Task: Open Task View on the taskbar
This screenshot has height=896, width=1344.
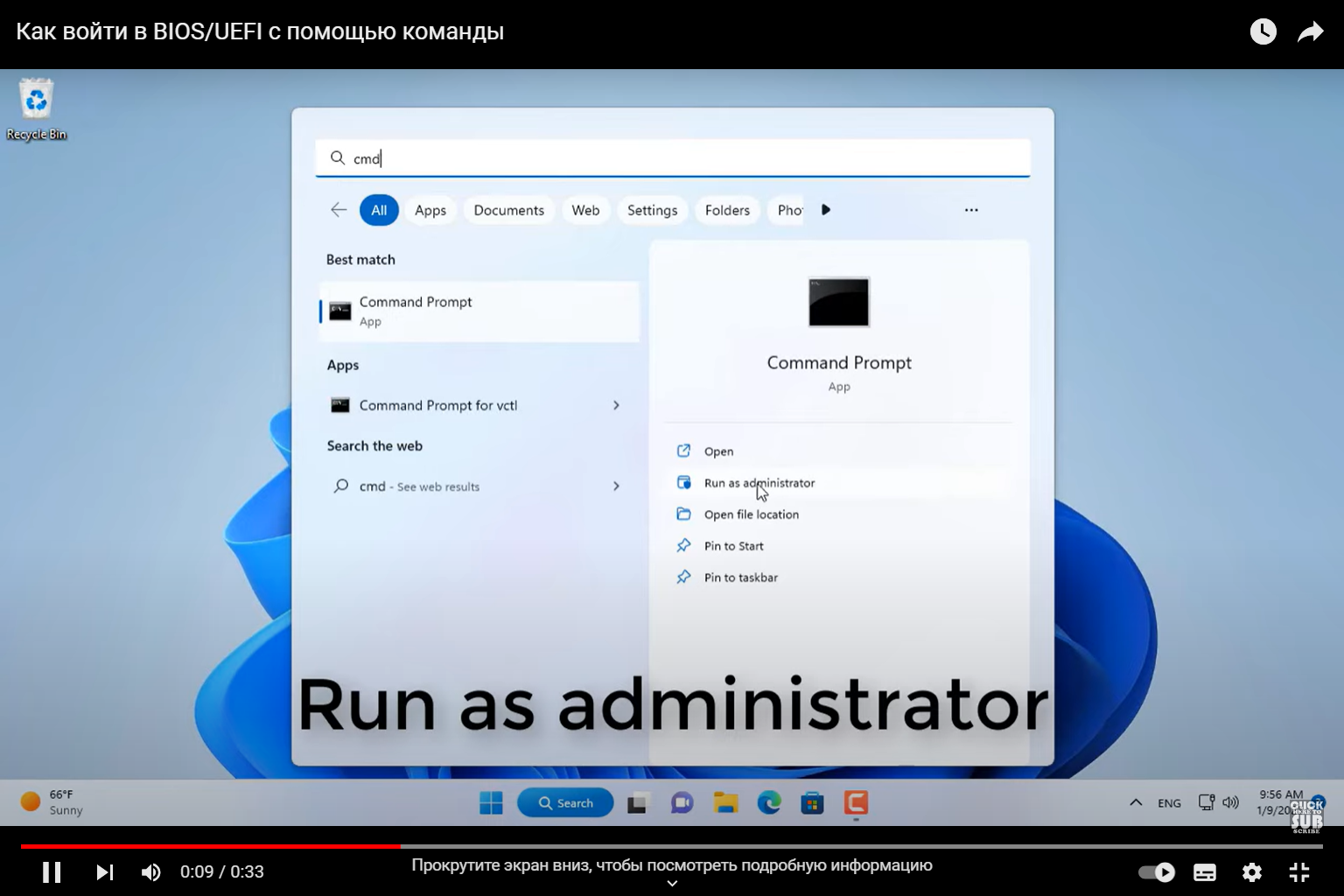Action: click(x=639, y=802)
